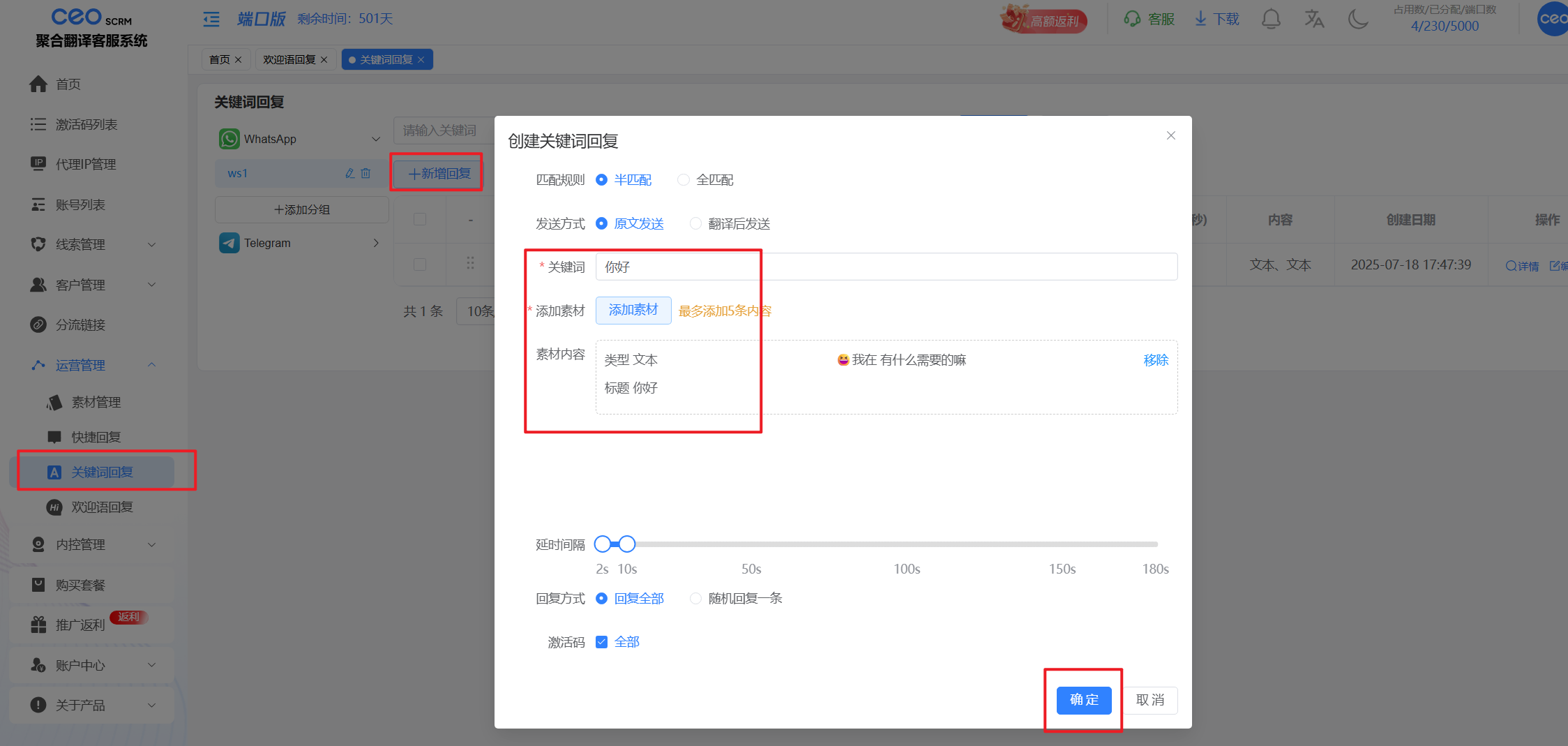
Task: Switch to the 关键词回复 tab
Action: click(386, 59)
